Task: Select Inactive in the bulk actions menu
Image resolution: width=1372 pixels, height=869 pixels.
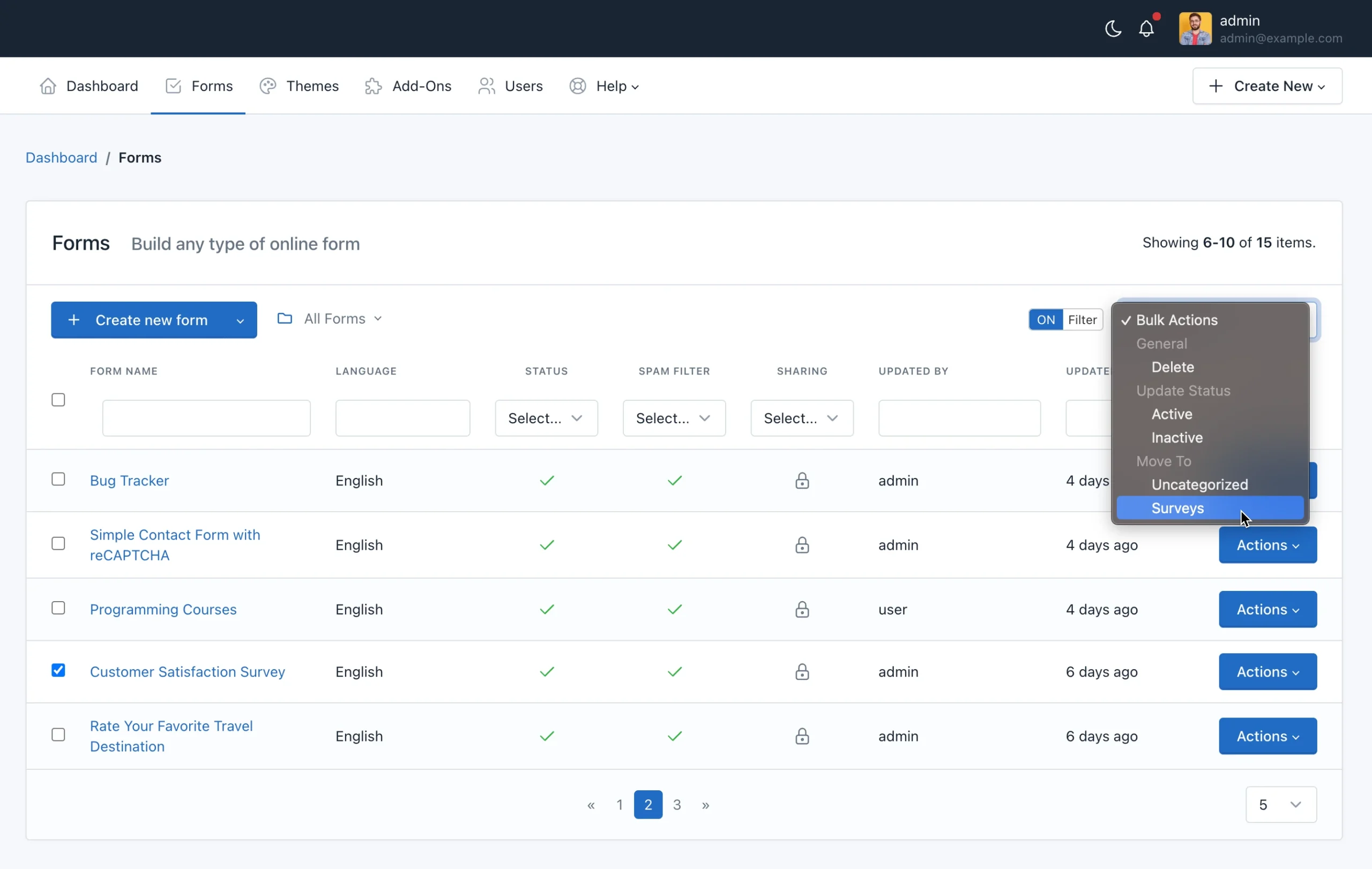Action: 1176,438
